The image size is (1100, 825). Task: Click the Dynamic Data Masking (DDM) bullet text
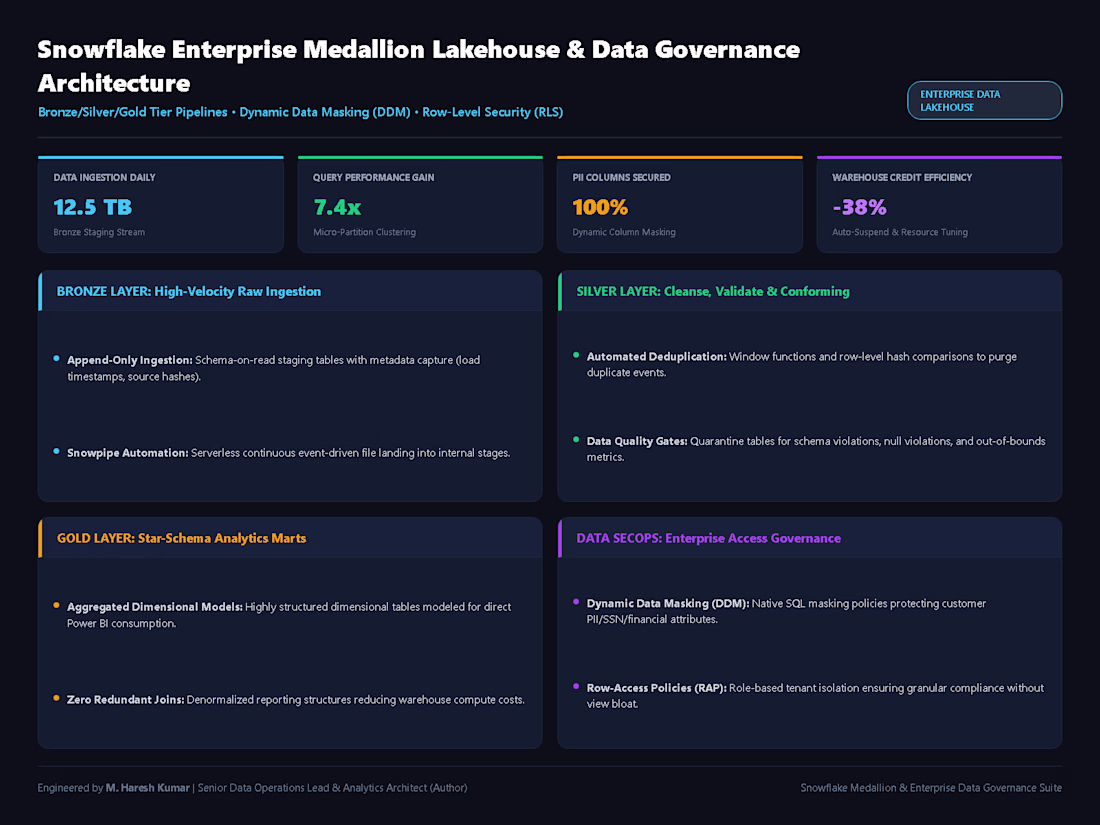click(786, 611)
